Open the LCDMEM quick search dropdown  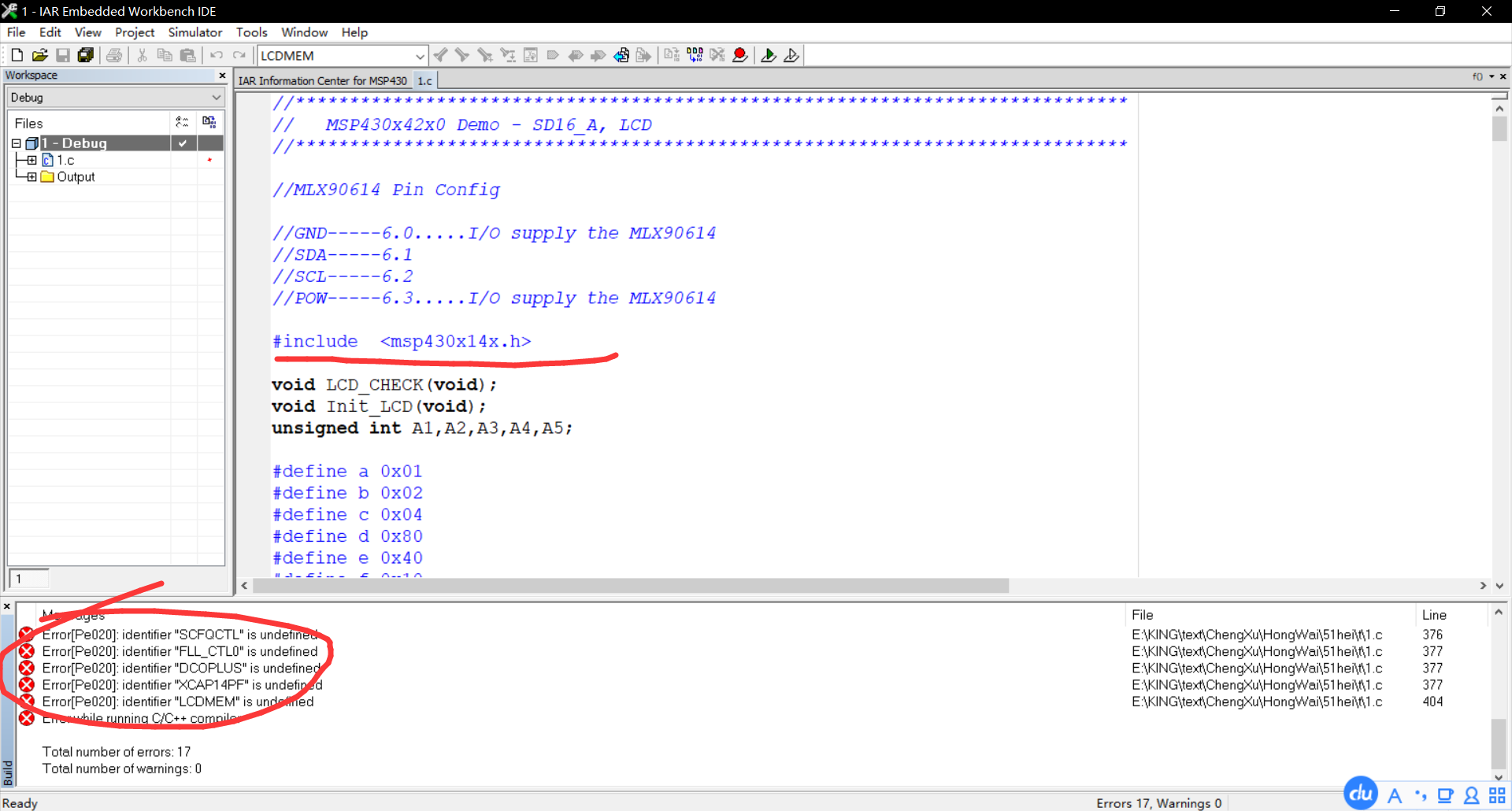pos(420,56)
